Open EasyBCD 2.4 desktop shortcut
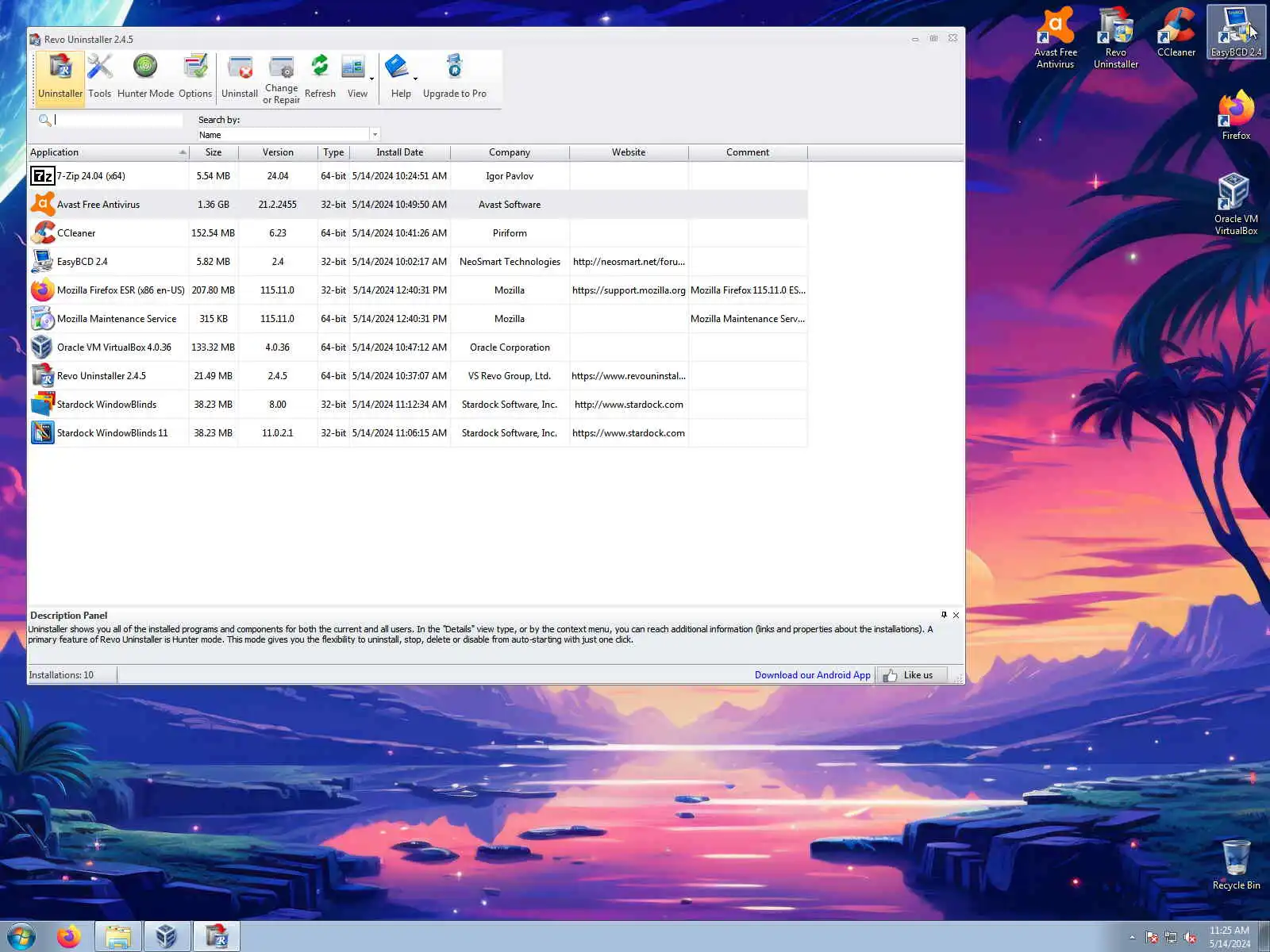 coord(1237,33)
